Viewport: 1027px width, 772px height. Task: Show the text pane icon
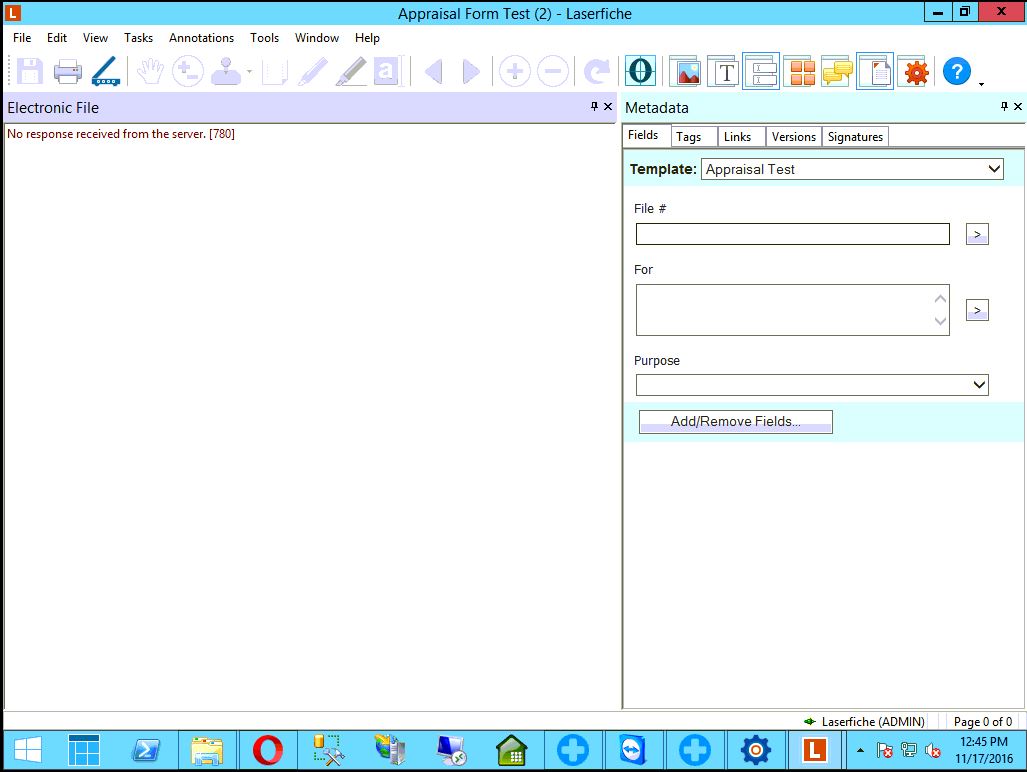(725, 72)
